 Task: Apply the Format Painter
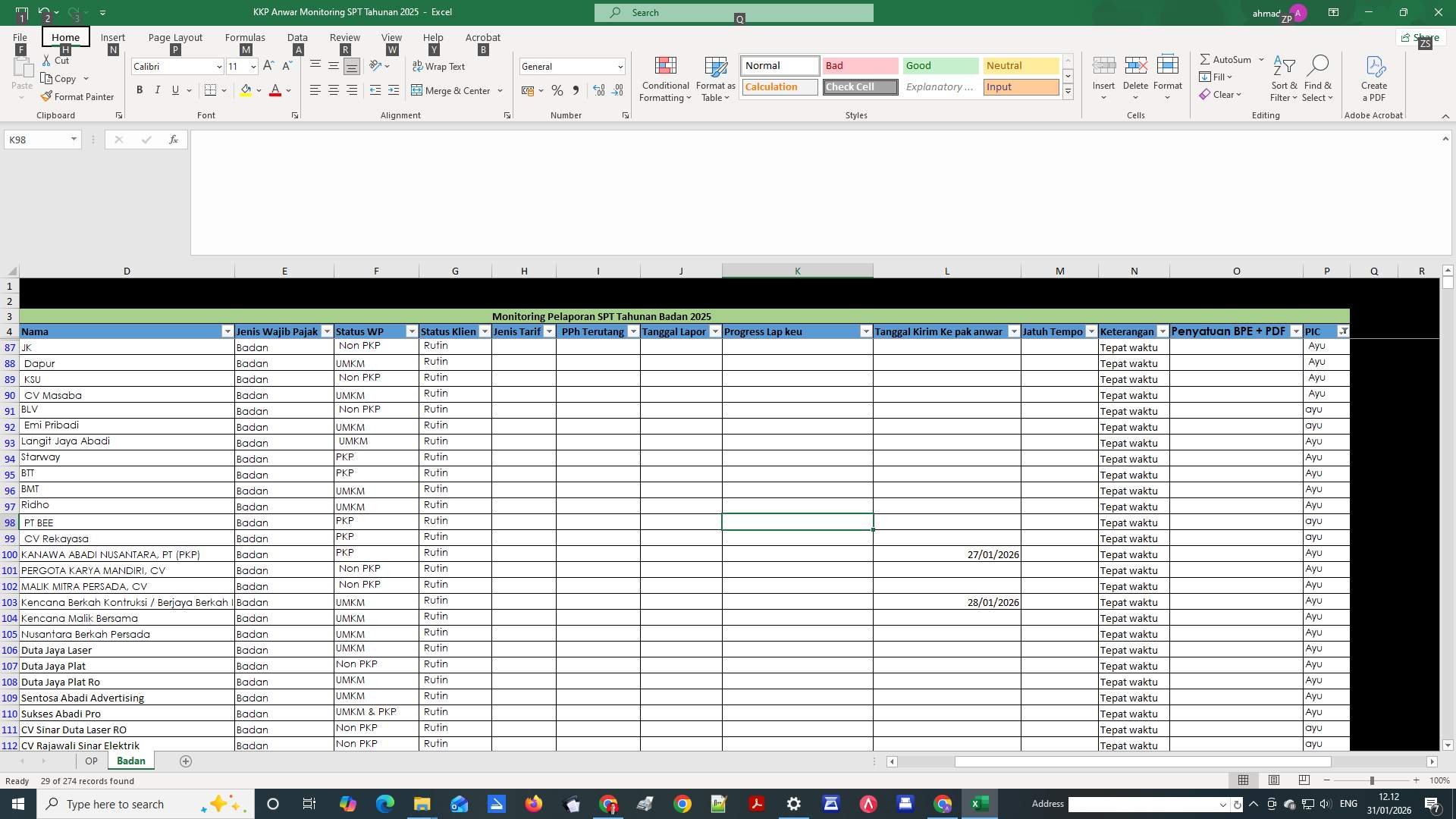(78, 96)
